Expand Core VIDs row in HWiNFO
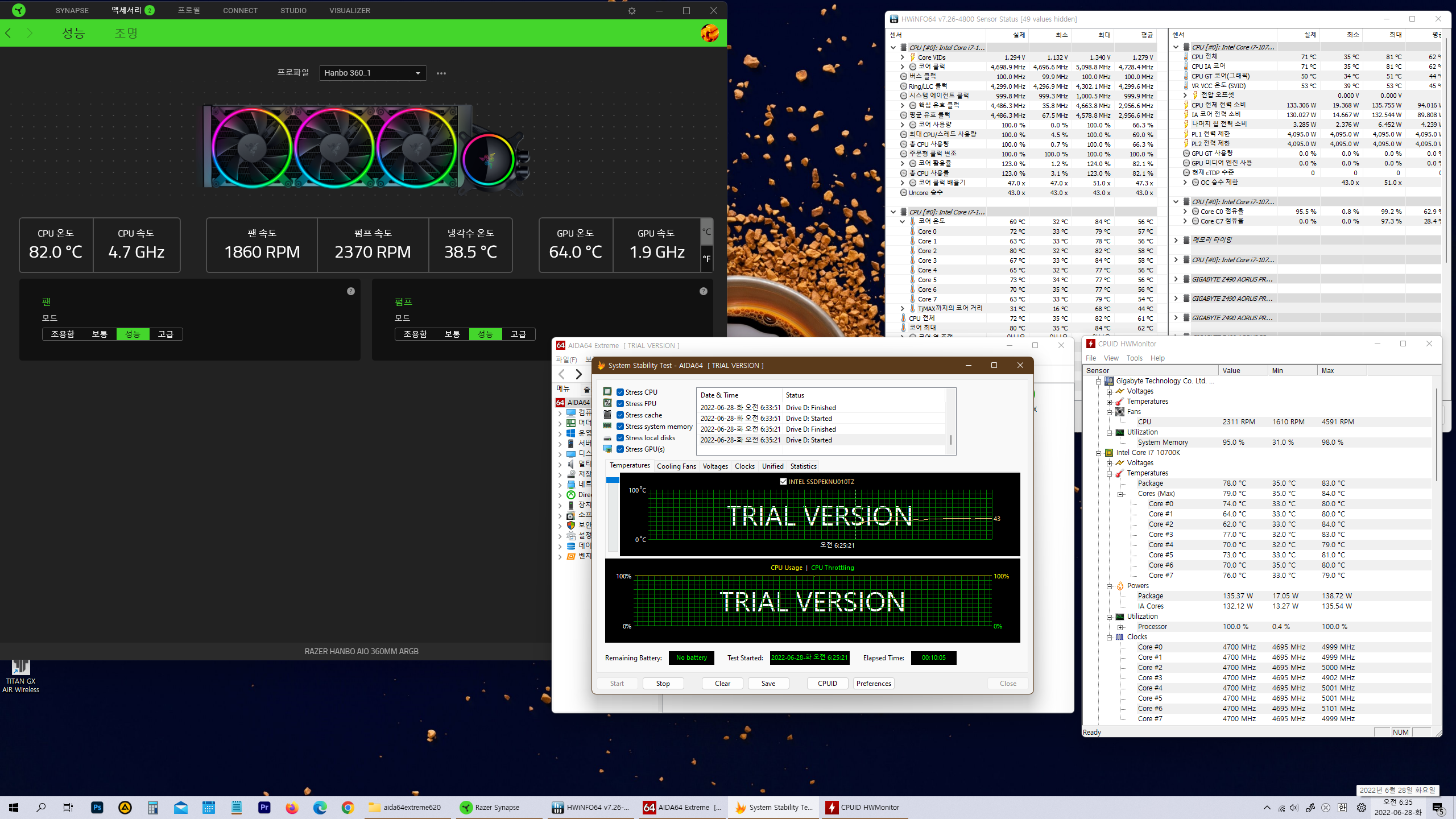The image size is (1456, 819). click(x=902, y=57)
